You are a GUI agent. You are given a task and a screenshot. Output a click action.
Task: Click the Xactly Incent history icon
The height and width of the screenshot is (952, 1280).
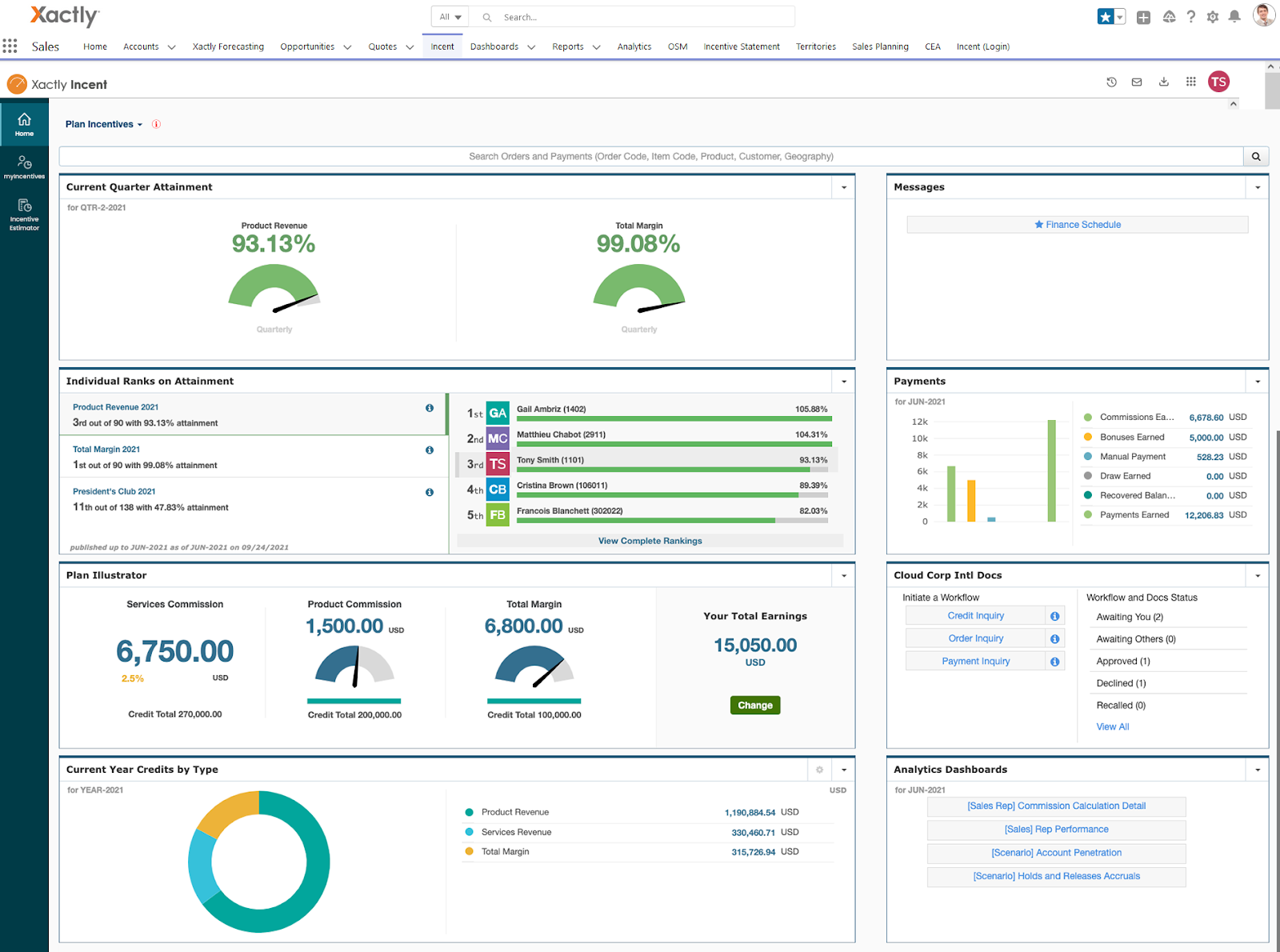coord(1111,81)
